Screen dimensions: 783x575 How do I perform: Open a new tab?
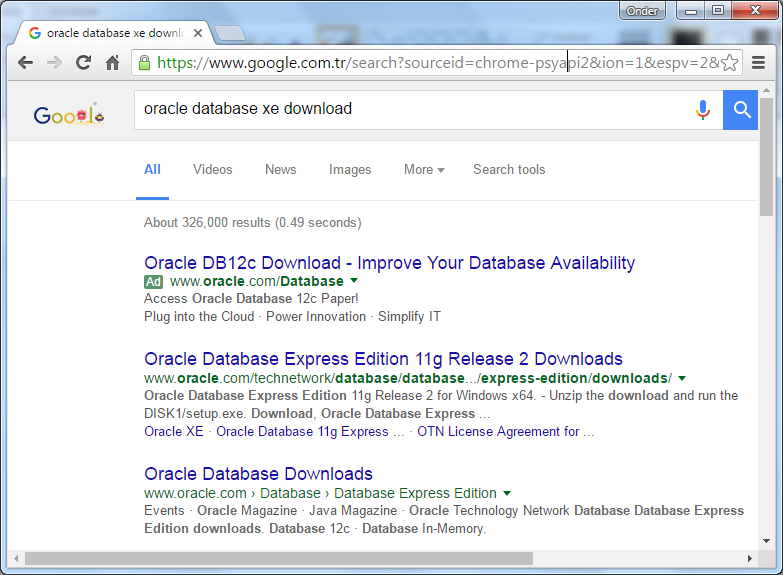click(x=230, y=33)
